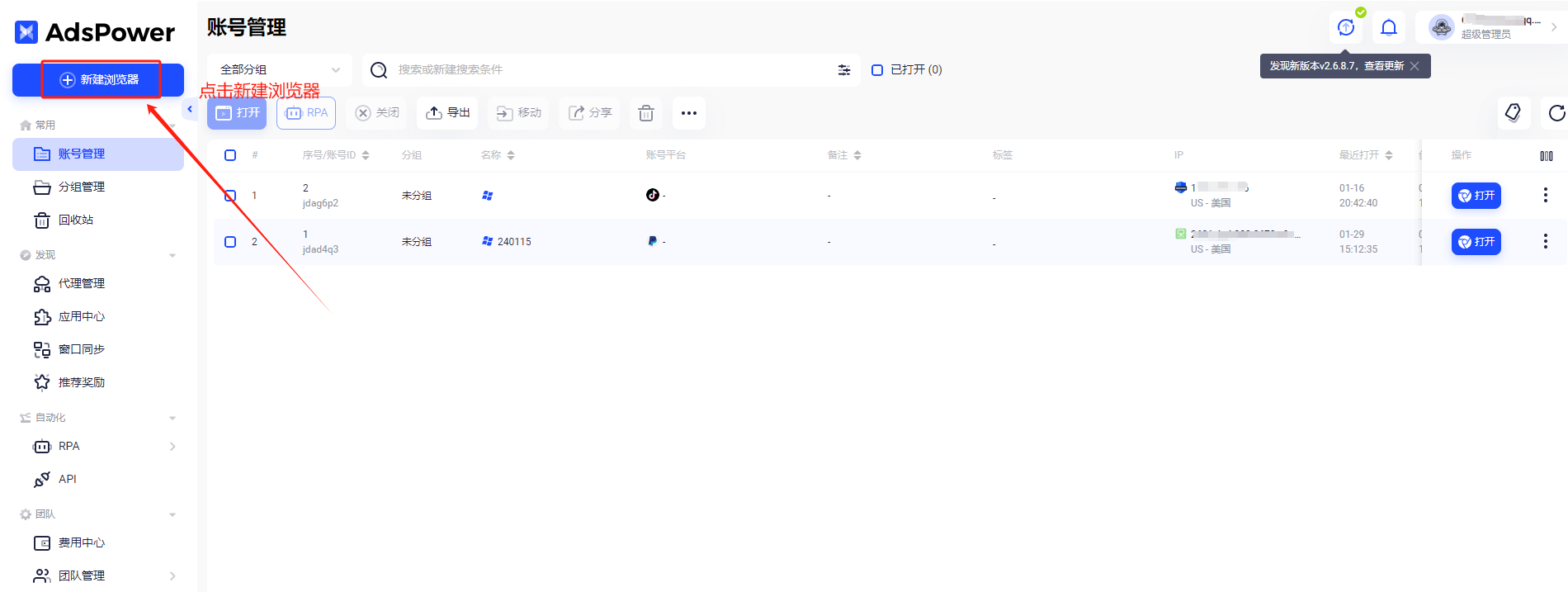Open more options for row jdad4q3
This screenshot has width=1568, height=592.
tap(1546, 242)
